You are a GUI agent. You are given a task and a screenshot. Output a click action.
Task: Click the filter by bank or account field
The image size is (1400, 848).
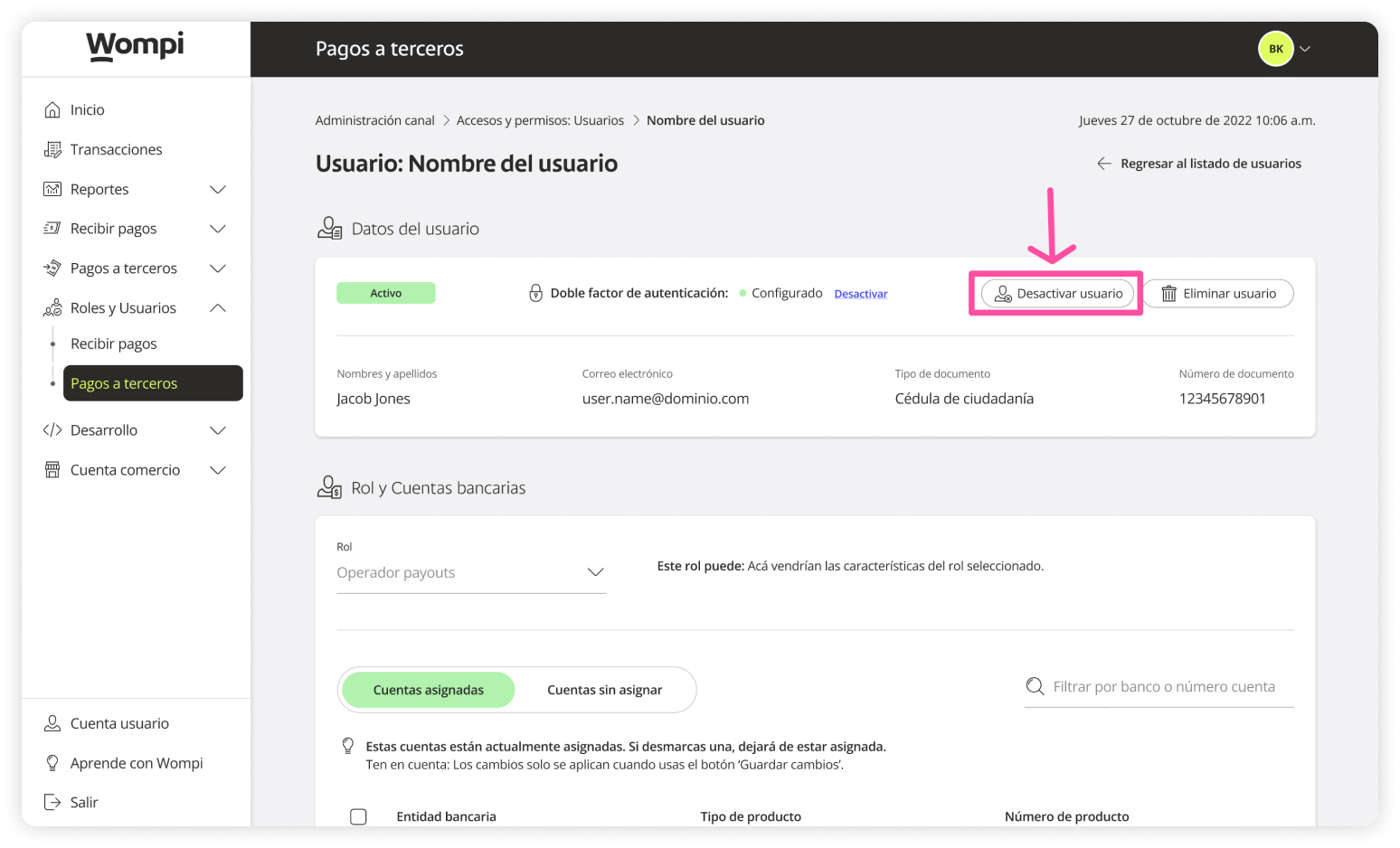click(x=1163, y=687)
